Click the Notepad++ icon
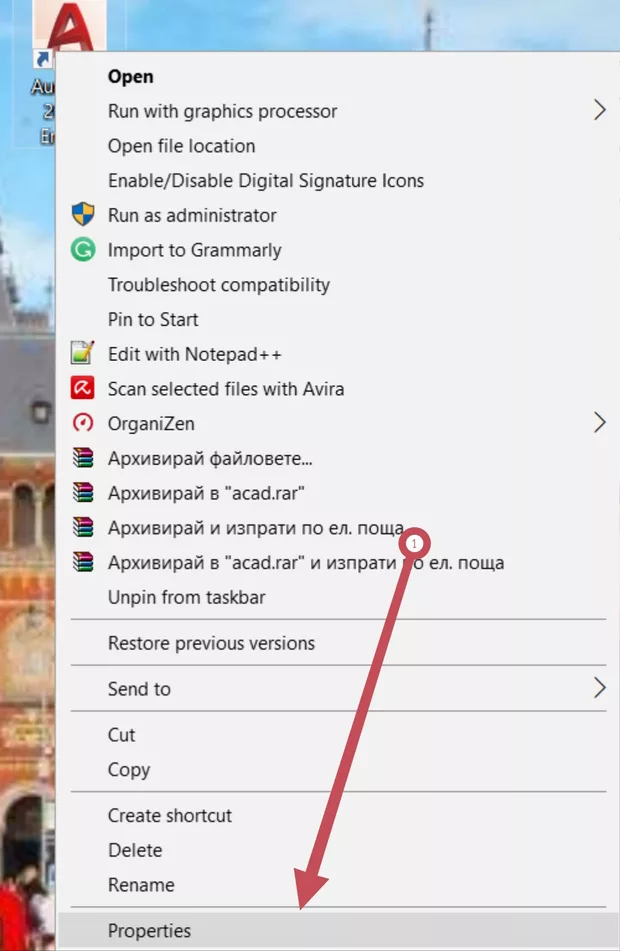The height and width of the screenshot is (951, 620). coord(83,353)
